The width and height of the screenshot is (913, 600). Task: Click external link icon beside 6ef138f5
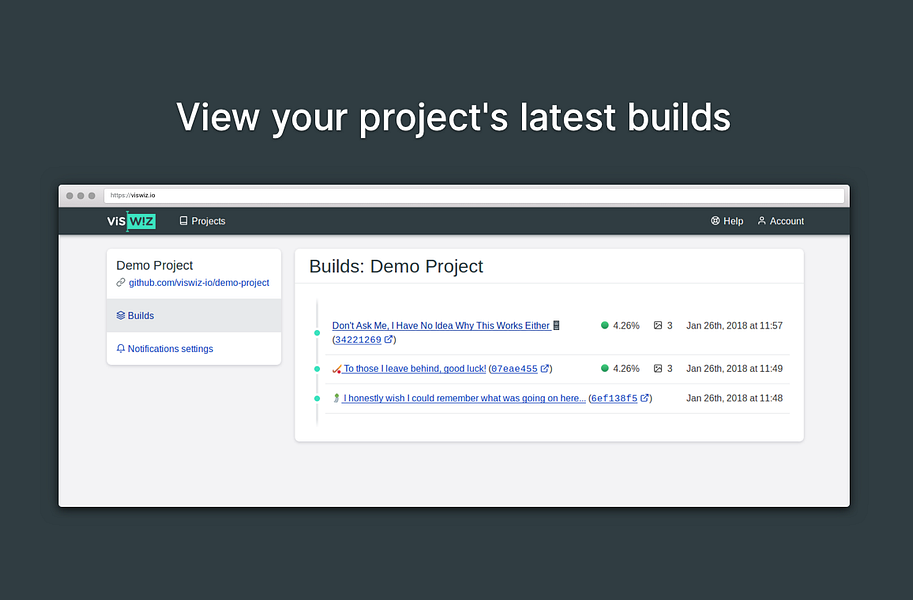click(645, 398)
